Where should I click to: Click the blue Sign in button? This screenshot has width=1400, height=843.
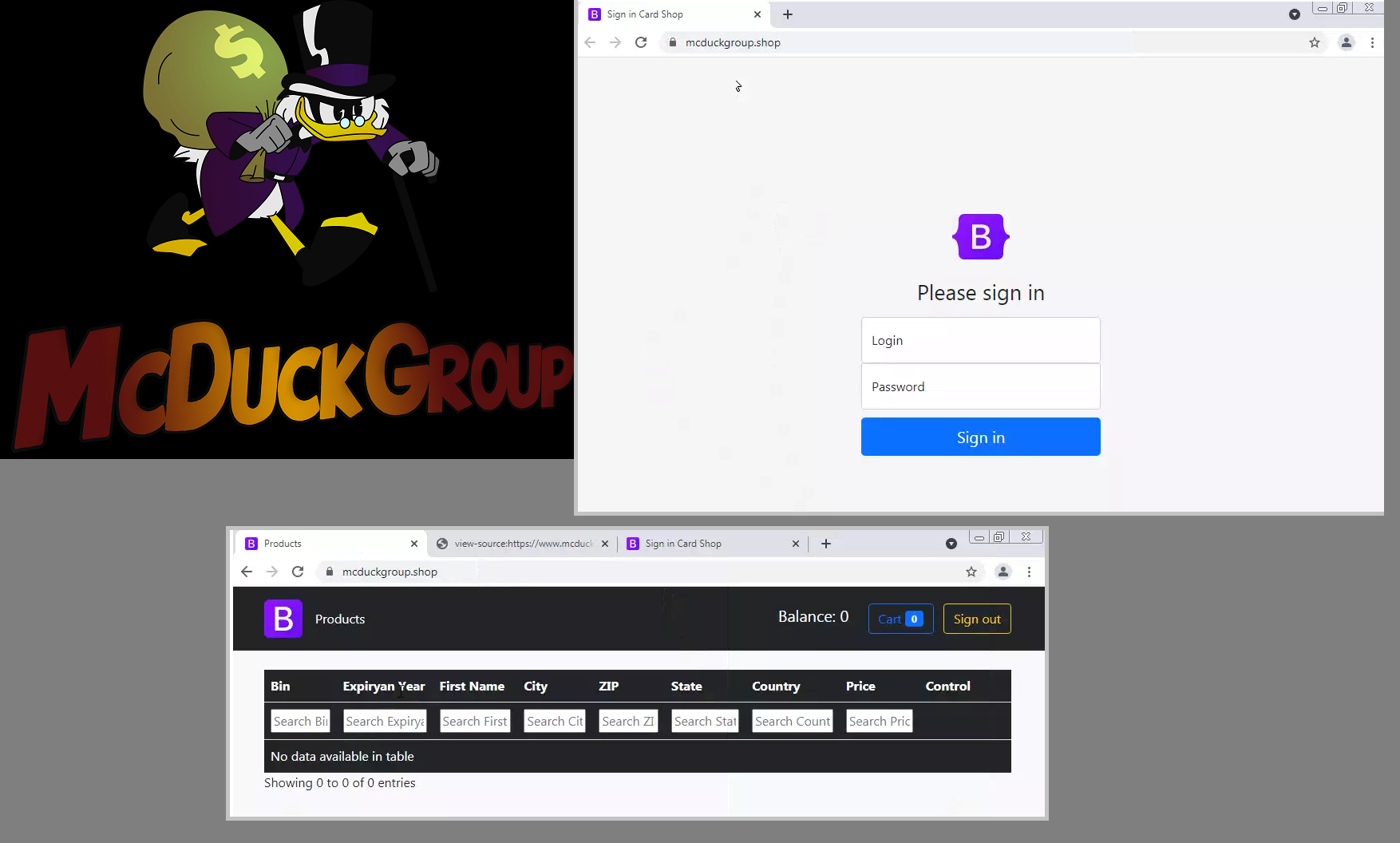[981, 437]
